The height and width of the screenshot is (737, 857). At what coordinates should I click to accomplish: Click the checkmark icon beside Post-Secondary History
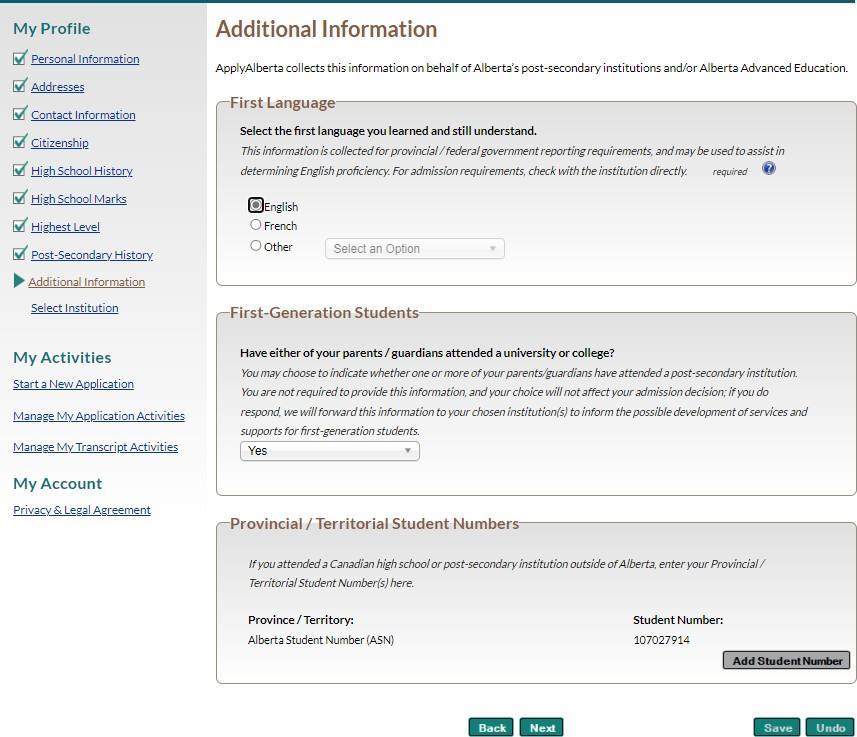(20, 253)
